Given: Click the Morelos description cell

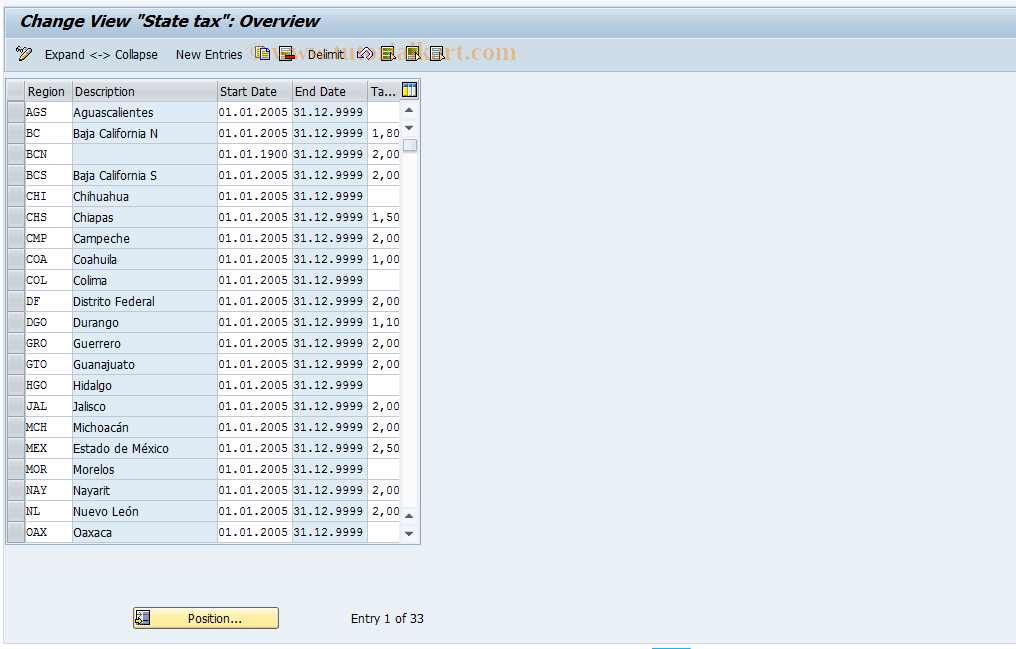Looking at the screenshot, I should [144, 470].
